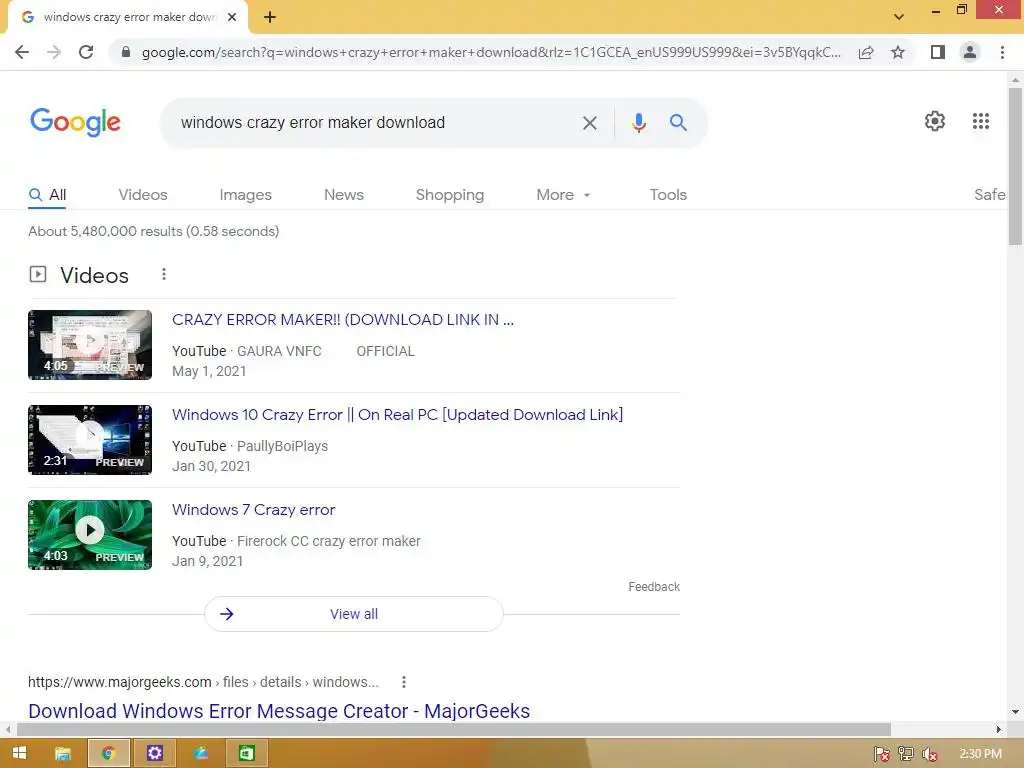
Task: Expand the More dropdown
Action: 563,195
